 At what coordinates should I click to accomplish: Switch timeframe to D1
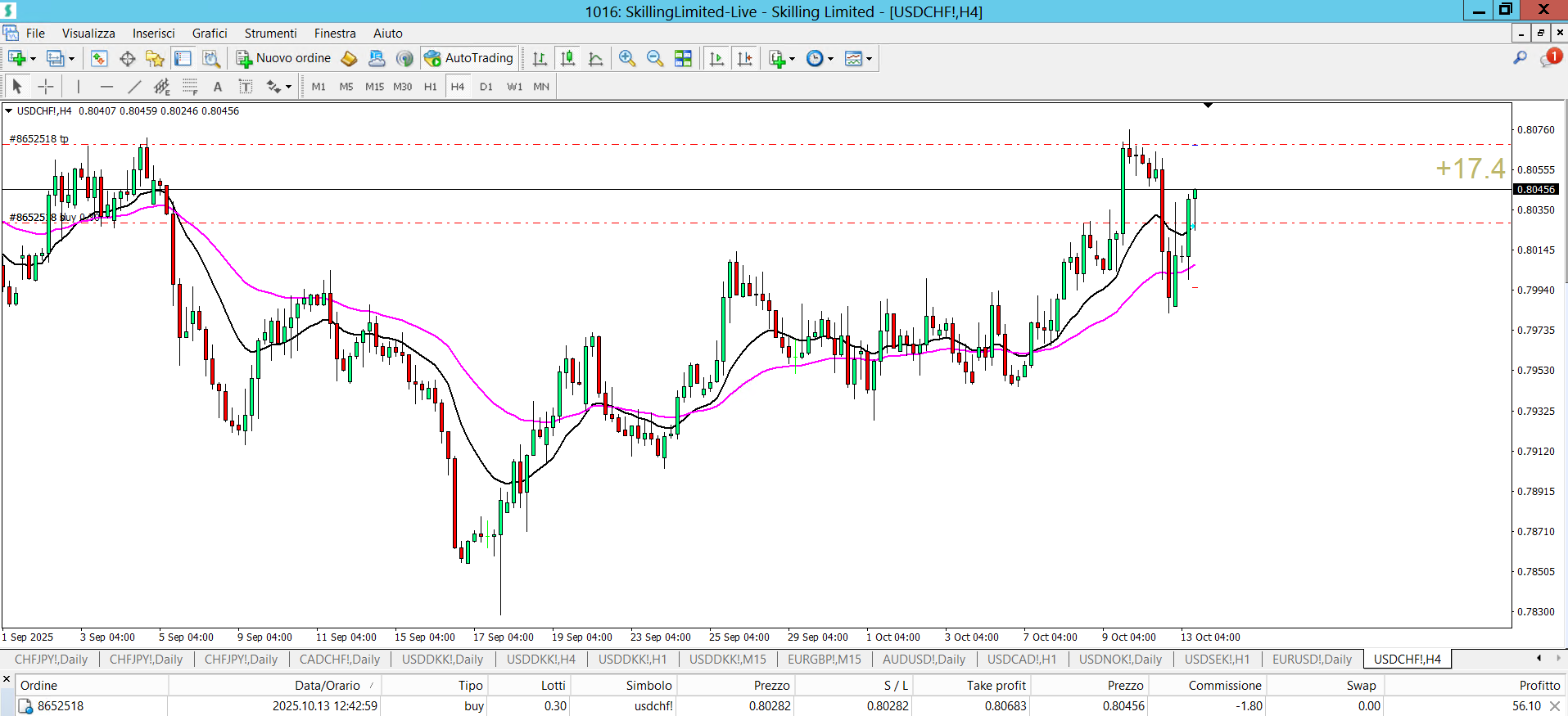[486, 86]
